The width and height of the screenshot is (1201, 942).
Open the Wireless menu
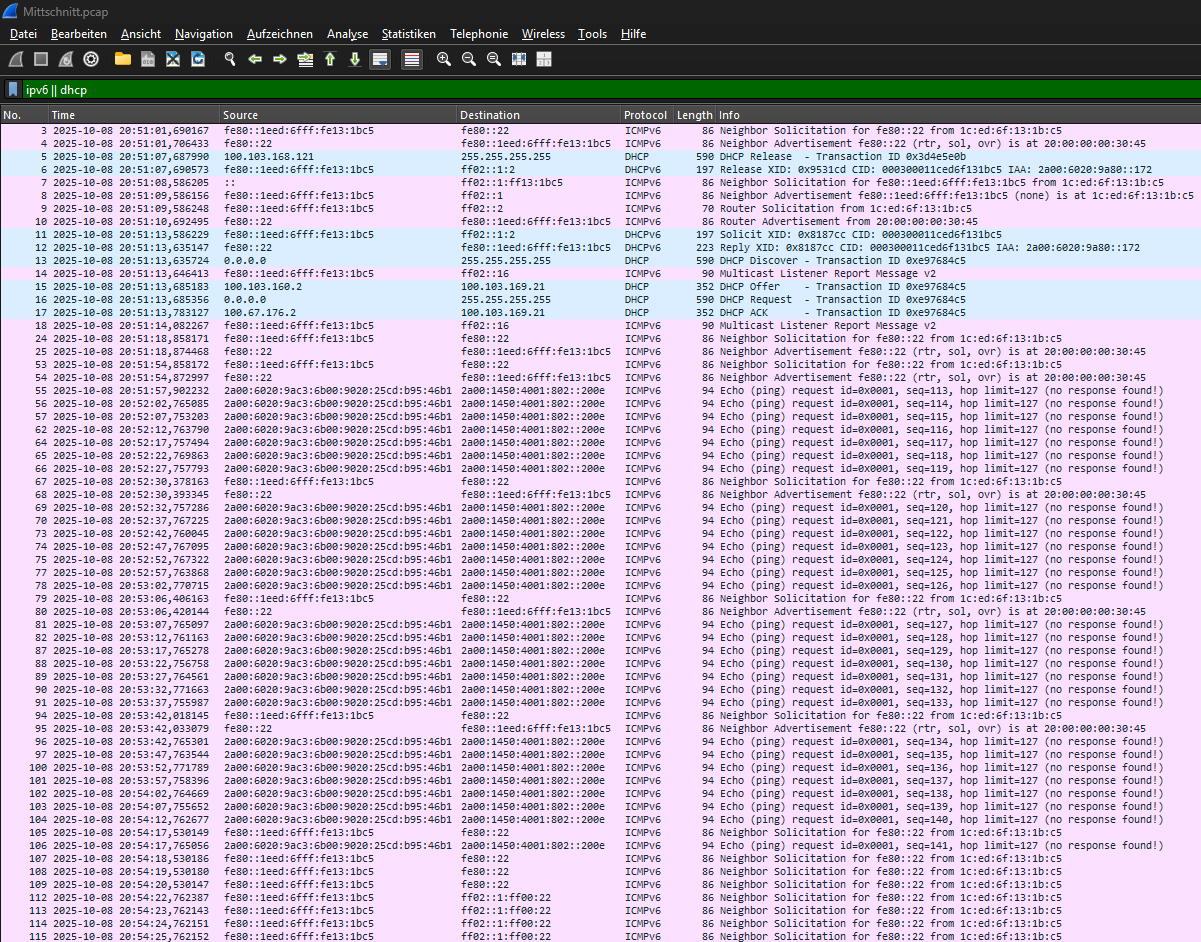[x=543, y=34]
